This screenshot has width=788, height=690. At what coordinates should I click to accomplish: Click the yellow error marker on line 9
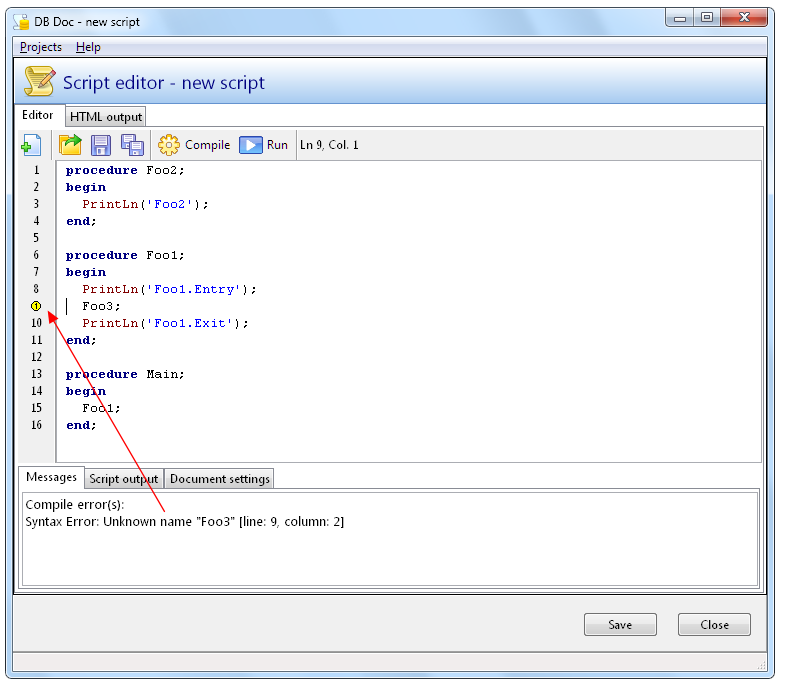[x=36, y=306]
